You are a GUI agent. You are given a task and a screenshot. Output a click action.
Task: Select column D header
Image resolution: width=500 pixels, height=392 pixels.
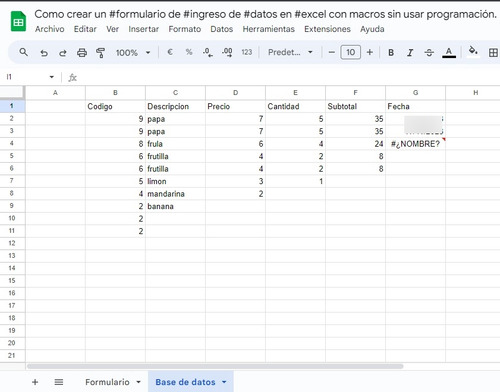[235, 93]
